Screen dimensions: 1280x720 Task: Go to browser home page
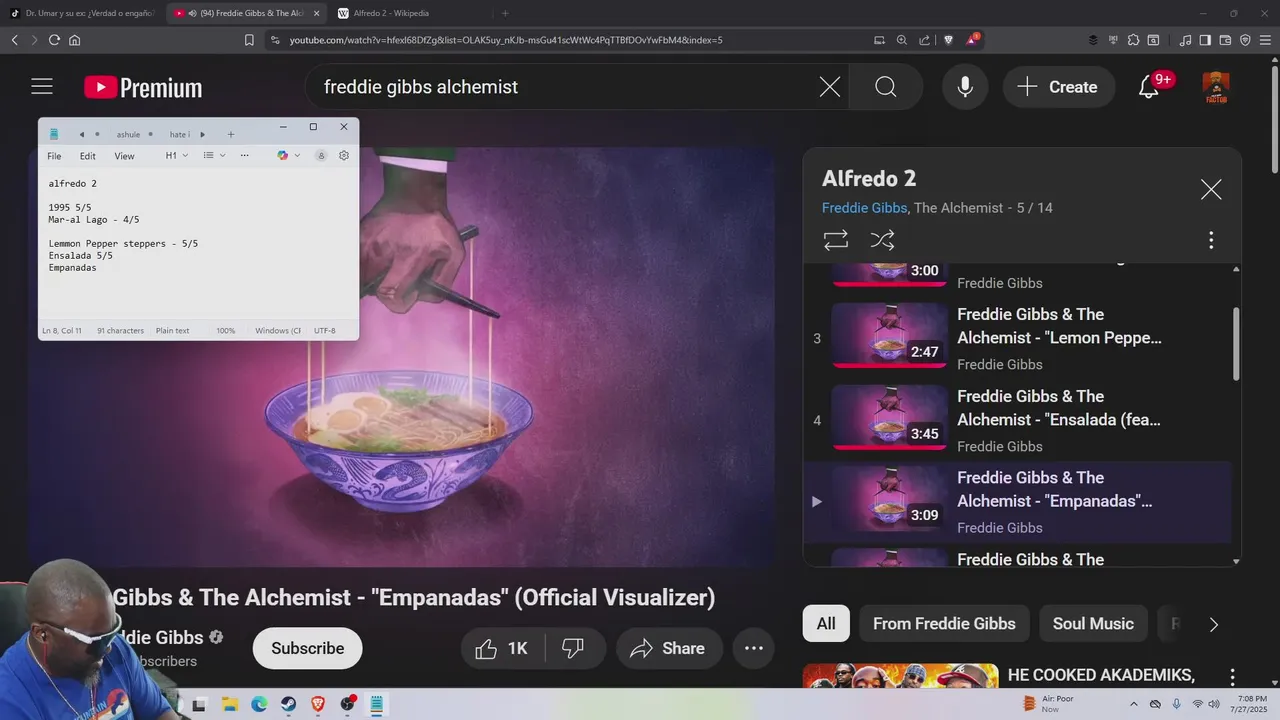74,40
